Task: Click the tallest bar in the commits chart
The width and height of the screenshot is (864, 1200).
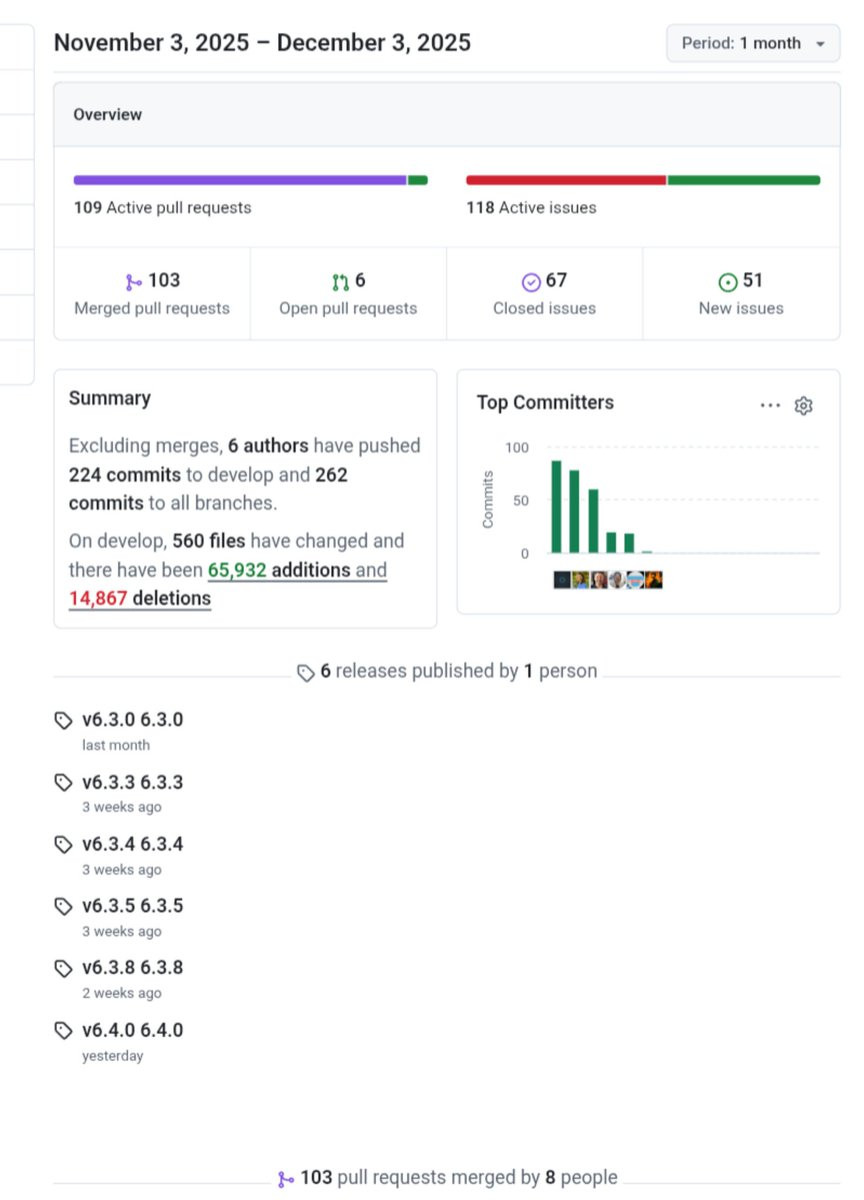Action: 556,507
